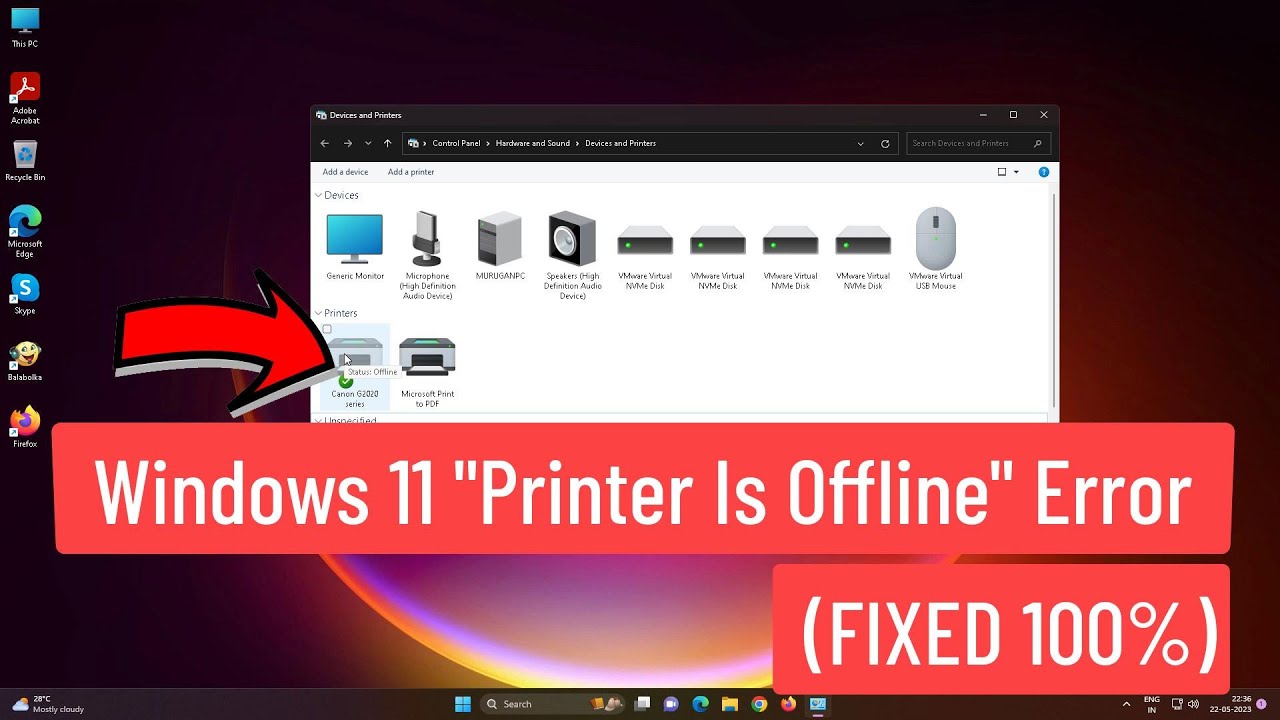Open This PC desktop icon
This screenshot has height=720, width=1280.
point(25,28)
